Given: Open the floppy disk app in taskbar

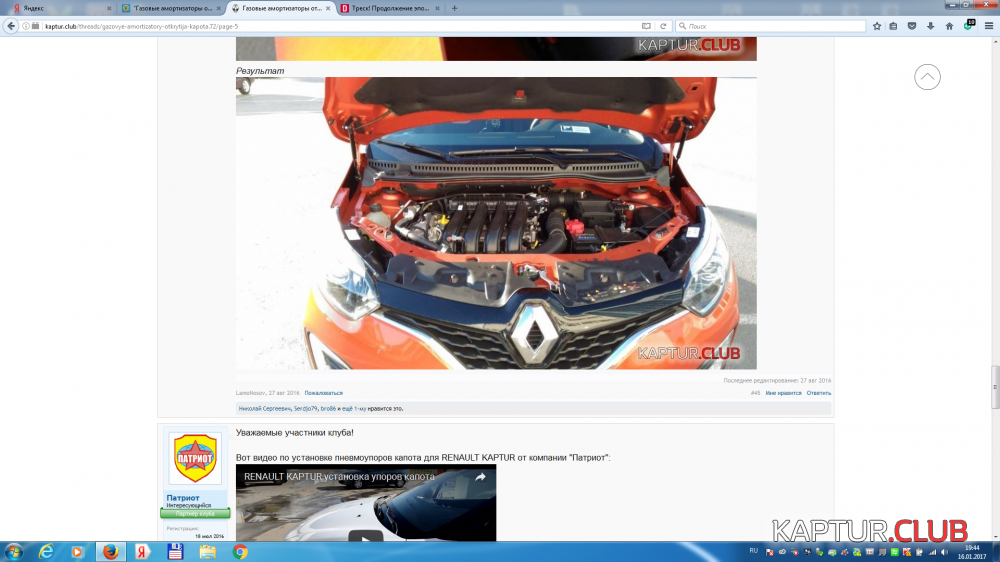Looking at the screenshot, I should pyautogui.click(x=175, y=552).
